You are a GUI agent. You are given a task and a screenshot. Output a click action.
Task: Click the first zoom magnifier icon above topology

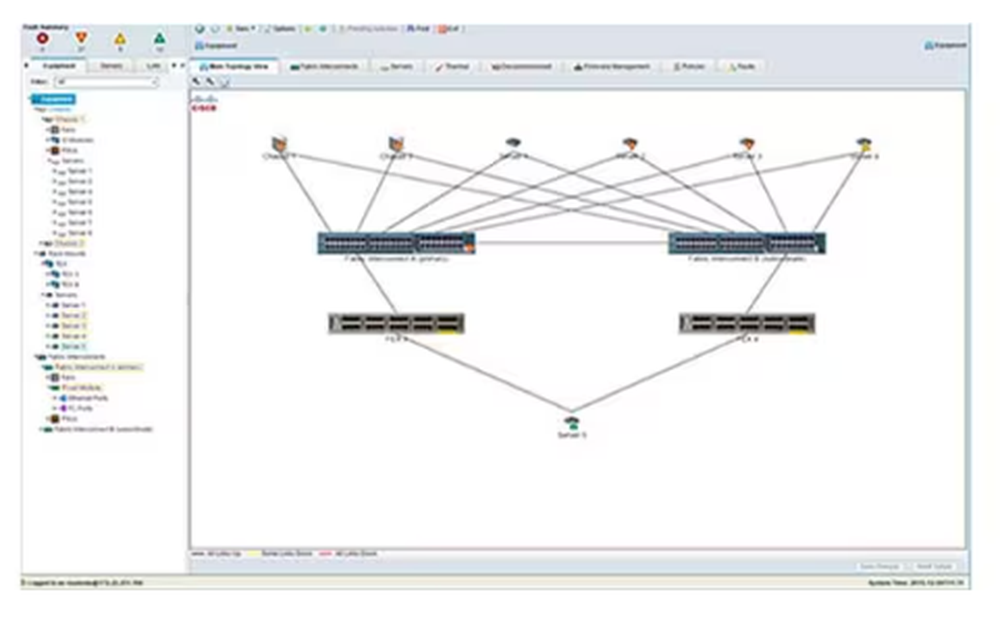(x=196, y=82)
